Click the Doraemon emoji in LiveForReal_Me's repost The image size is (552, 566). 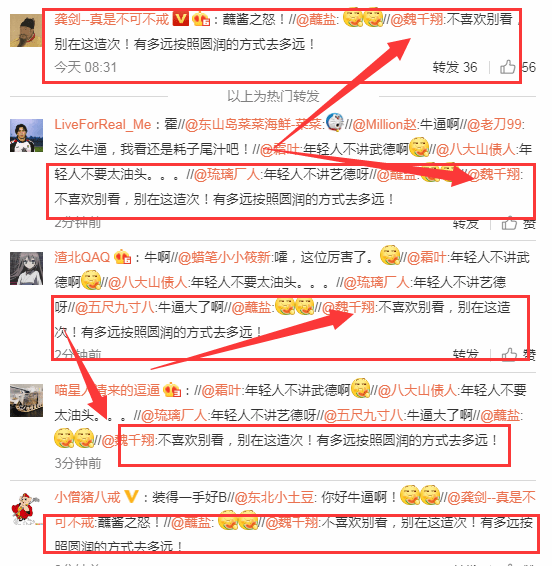(334, 123)
